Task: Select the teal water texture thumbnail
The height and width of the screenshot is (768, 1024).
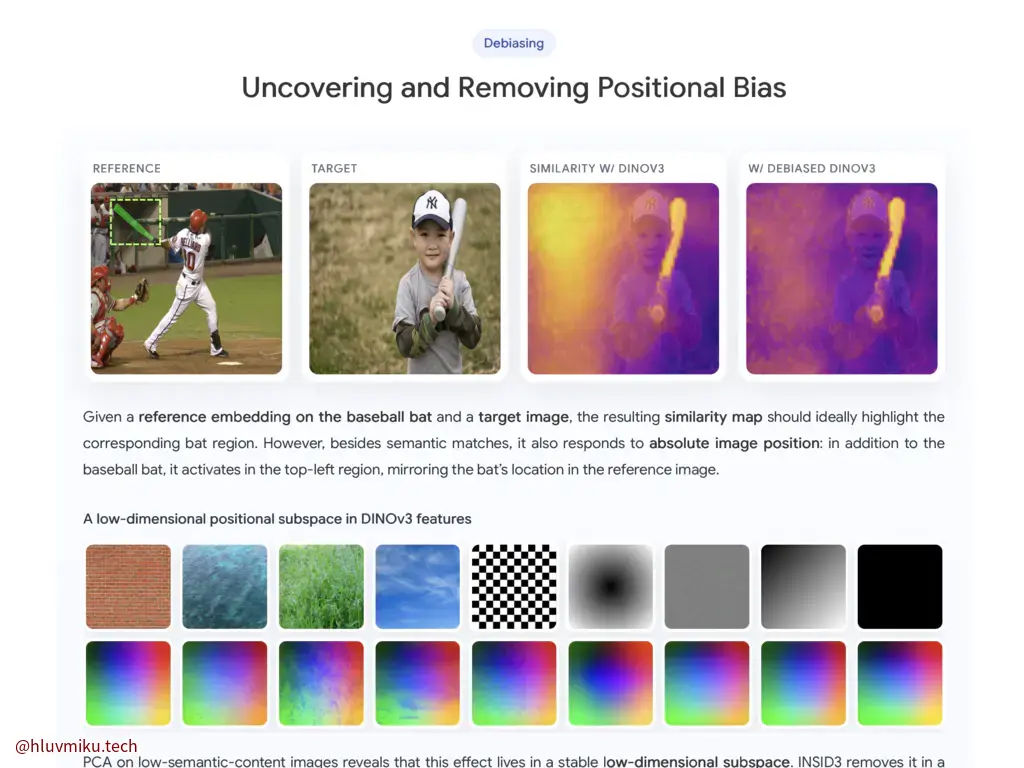Action: (225, 586)
